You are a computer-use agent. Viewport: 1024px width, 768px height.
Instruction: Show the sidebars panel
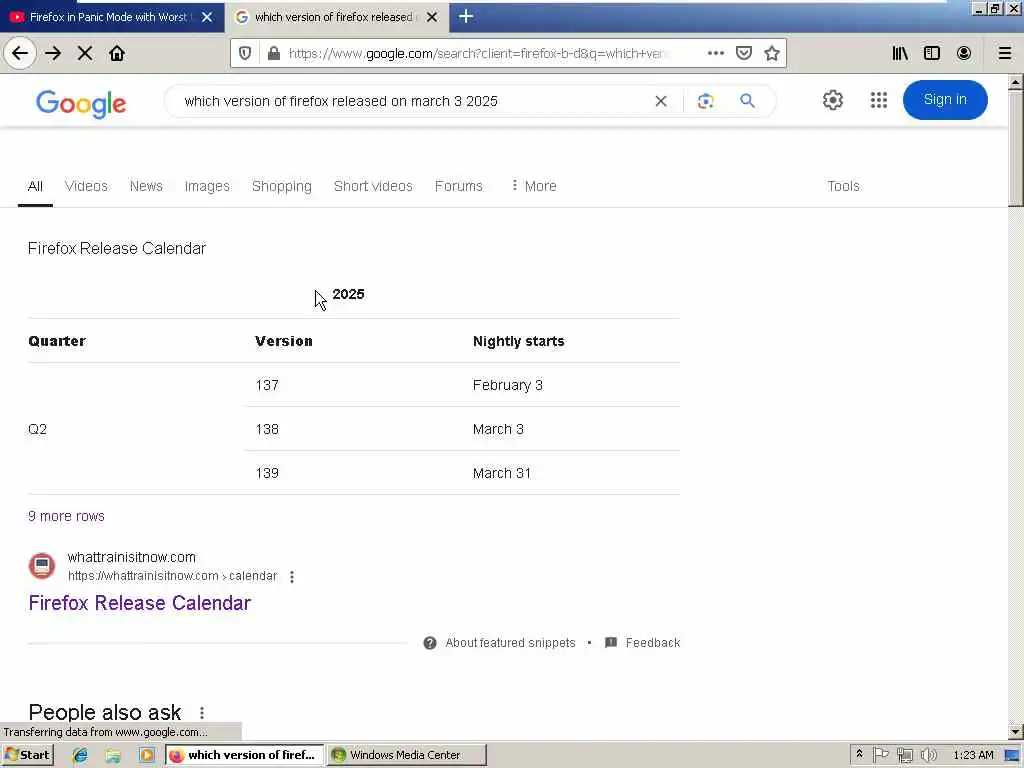pyautogui.click(x=932, y=53)
